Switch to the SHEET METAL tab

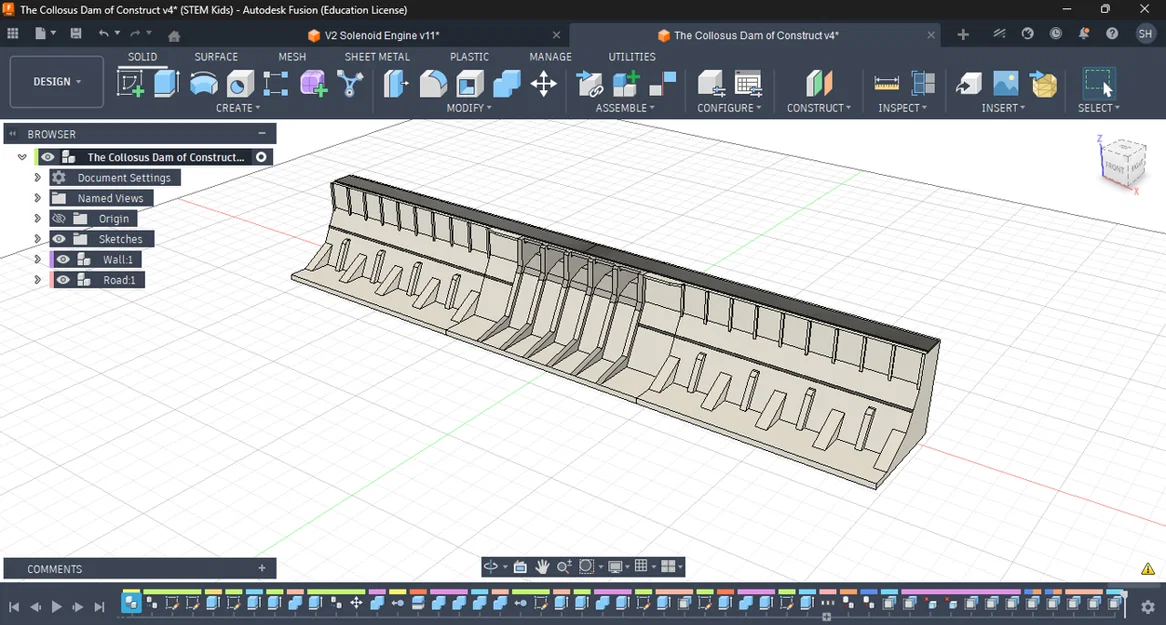pos(377,57)
